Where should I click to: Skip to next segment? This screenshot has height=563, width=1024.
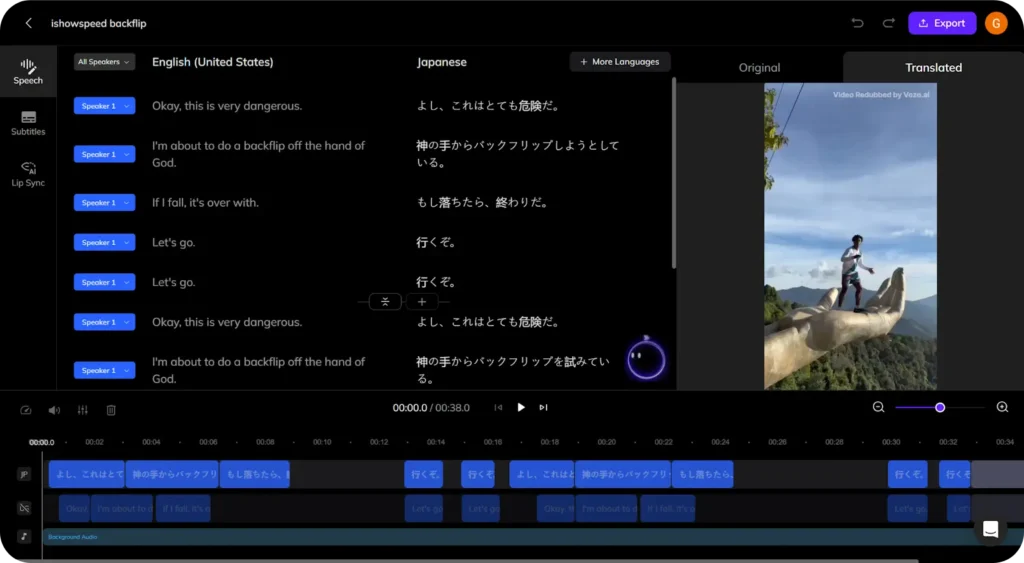(543, 408)
